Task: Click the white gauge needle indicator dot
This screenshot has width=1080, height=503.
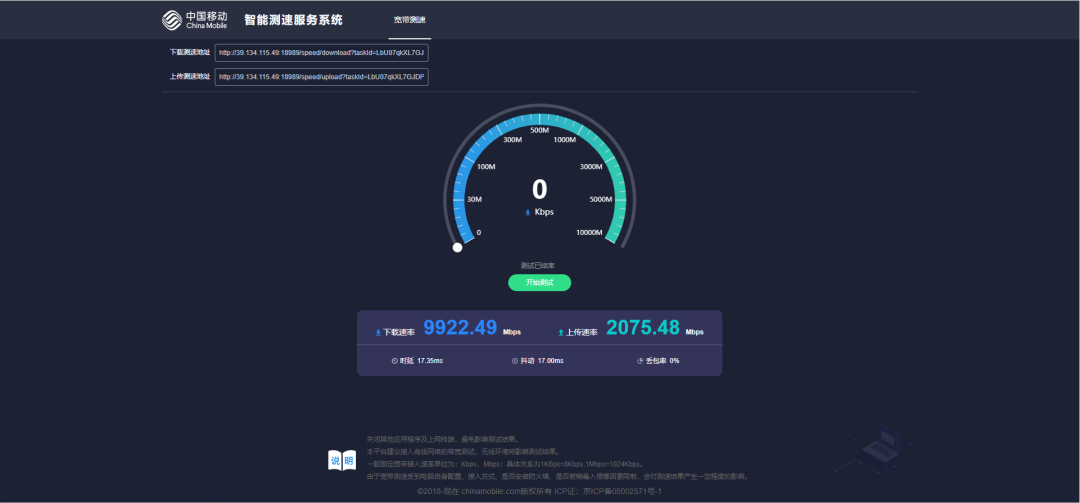Action: pyautogui.click(x=457, y=247)
